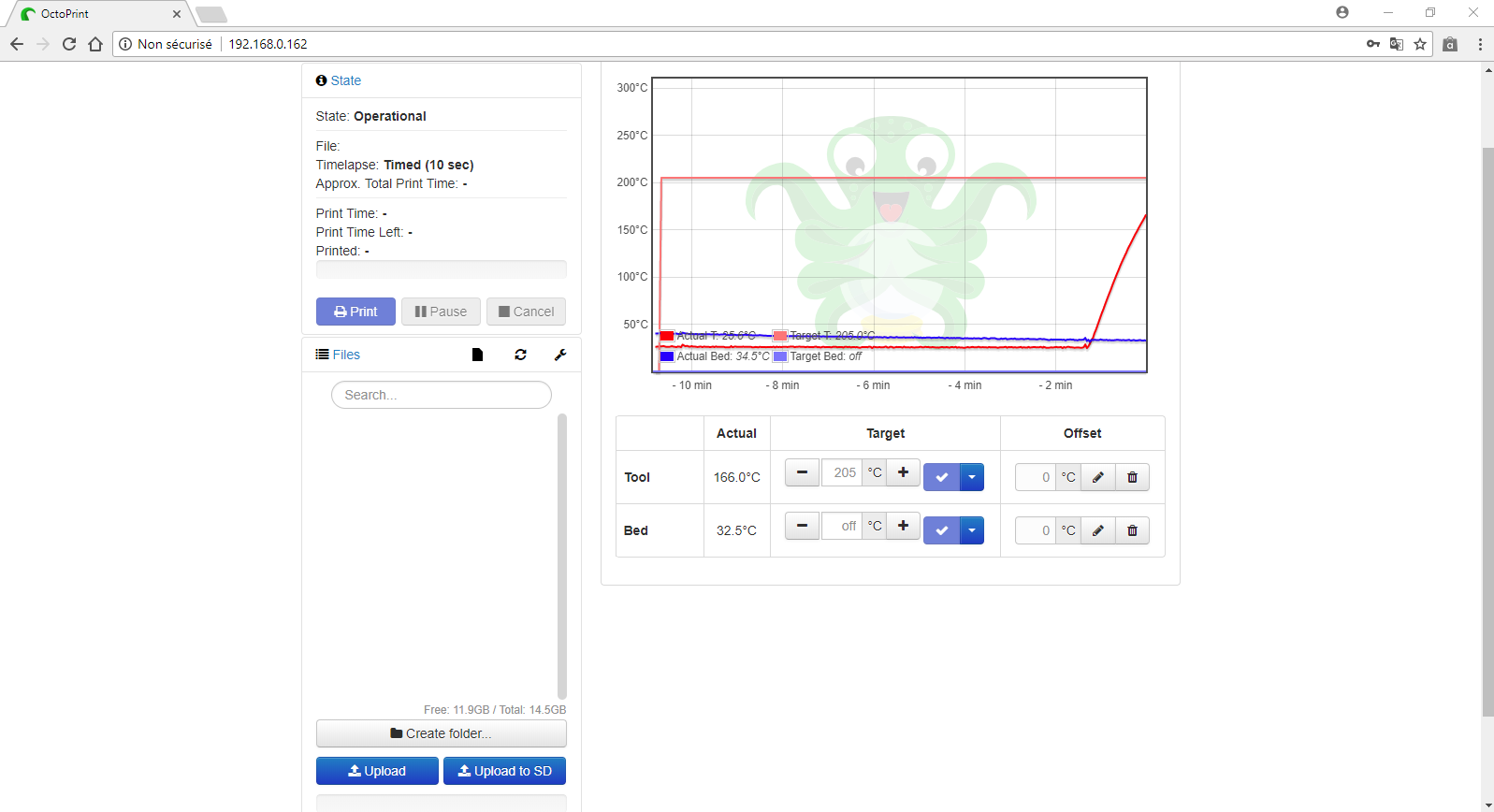The height and width of the screenshot is (812, 1494).
Task: Delete the Bed offset with trash
Action: pyautogui.click(x=1132, y=530)
